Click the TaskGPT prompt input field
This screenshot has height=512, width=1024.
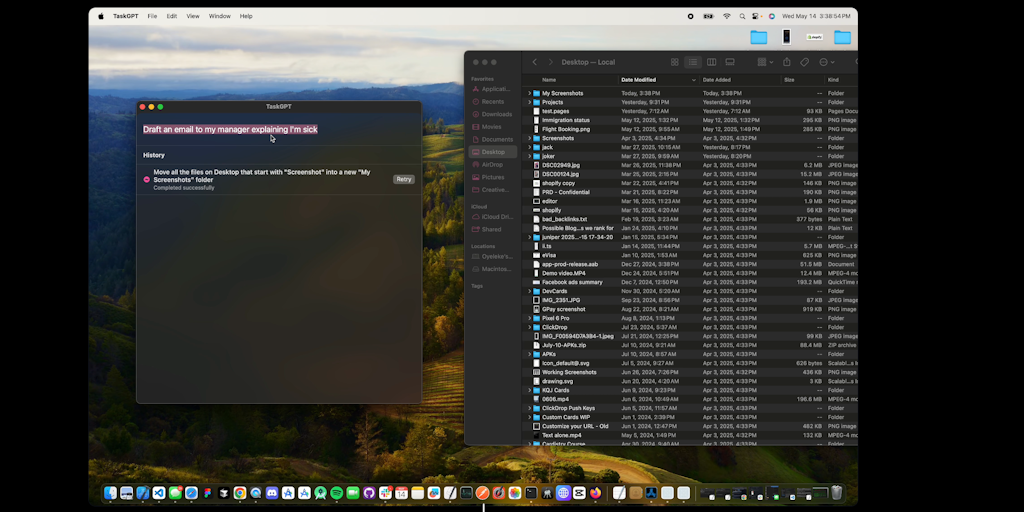(x=278, y=129)
